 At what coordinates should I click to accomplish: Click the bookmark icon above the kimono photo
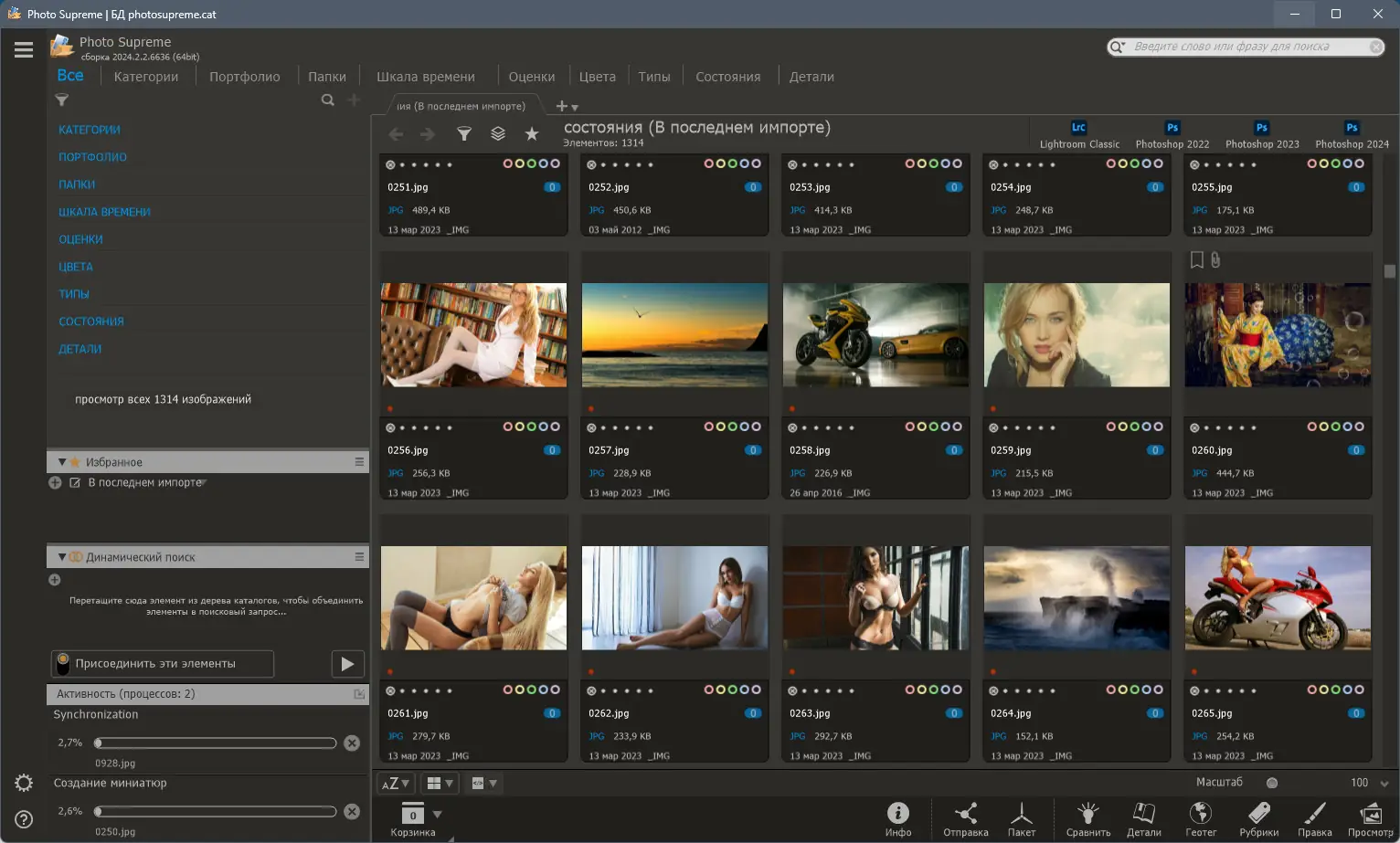1196,260
